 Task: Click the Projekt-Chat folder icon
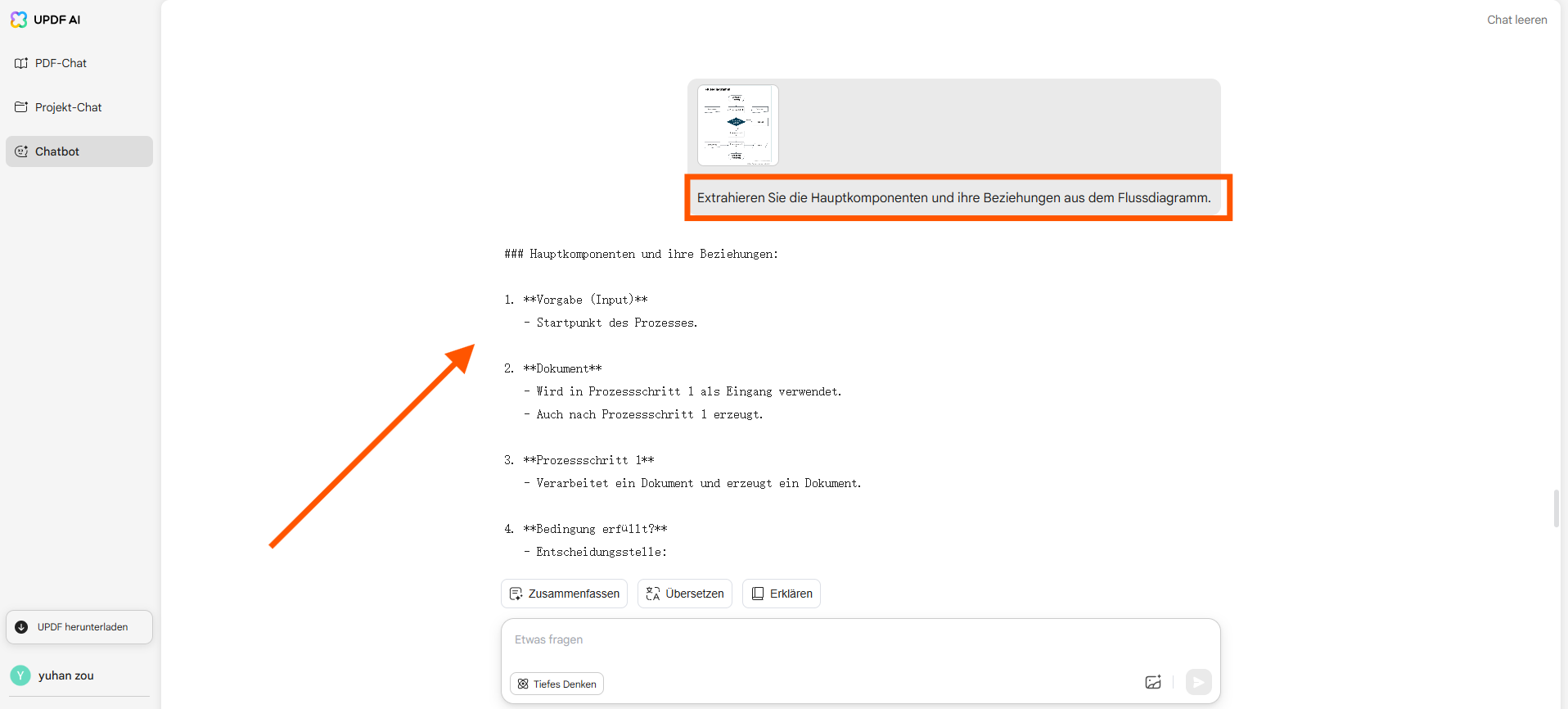click(21, 107)
